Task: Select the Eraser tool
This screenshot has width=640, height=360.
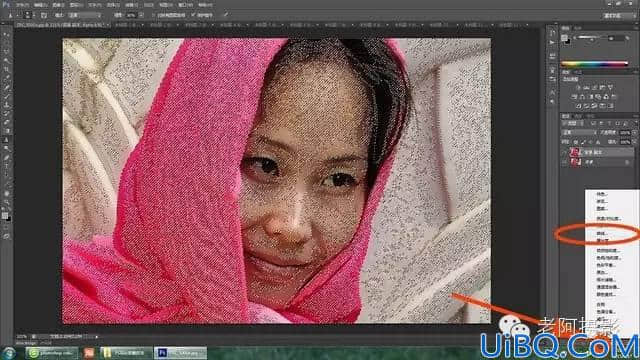Action: tap(7, 122)
